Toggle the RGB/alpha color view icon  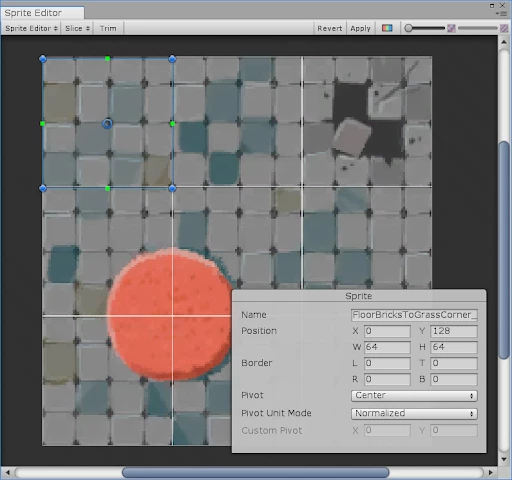tap(387, 28)
